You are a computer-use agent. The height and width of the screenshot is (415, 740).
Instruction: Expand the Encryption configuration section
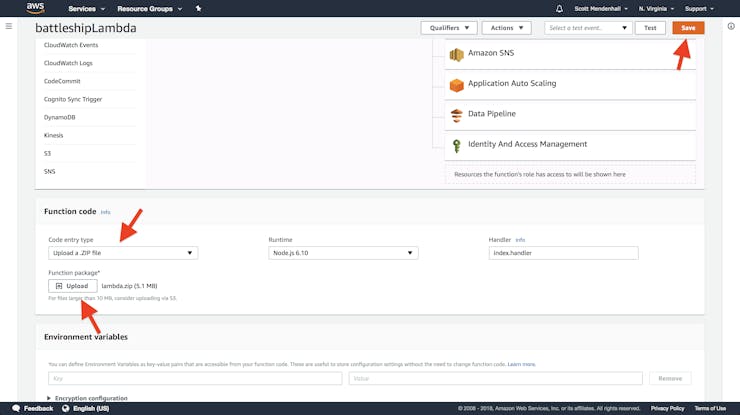87,398
